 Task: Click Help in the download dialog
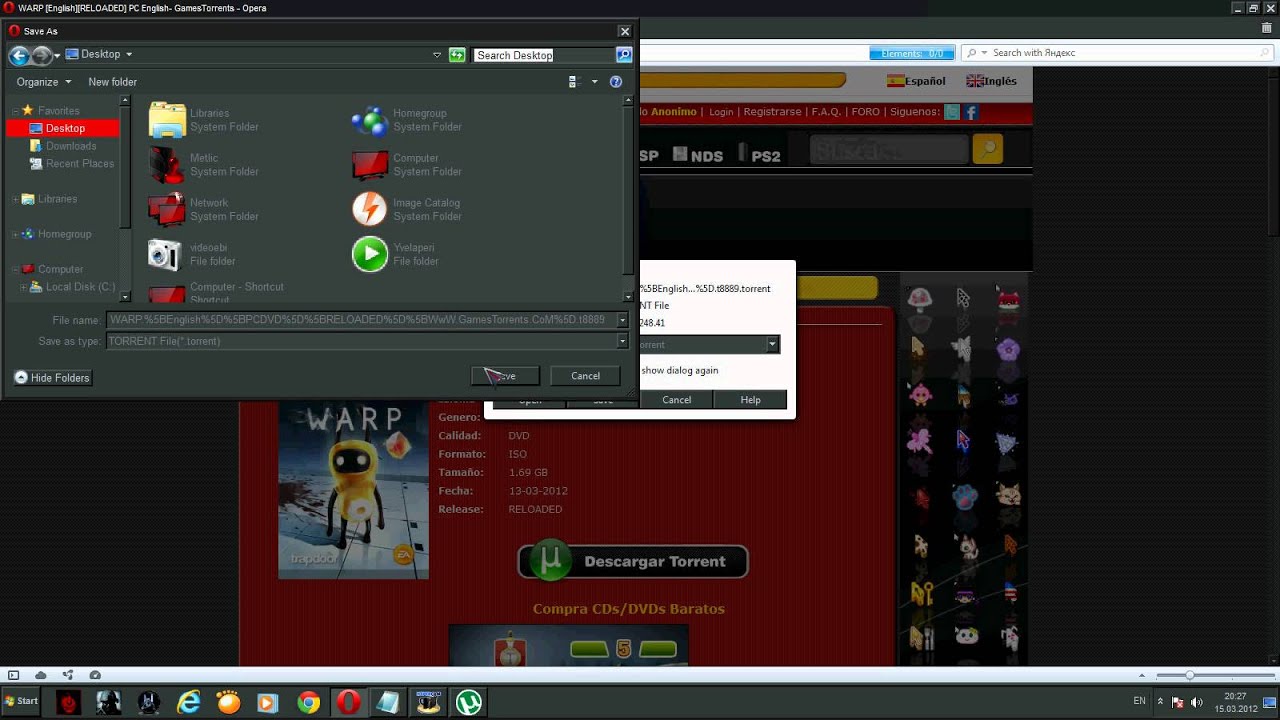[x=750, y=400]
